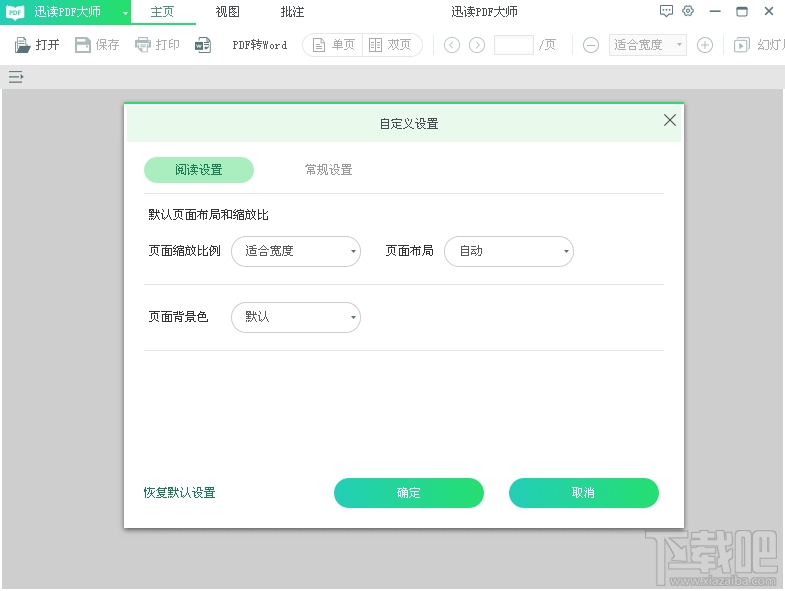Open feedback message icon in title bar

[666, 11]
